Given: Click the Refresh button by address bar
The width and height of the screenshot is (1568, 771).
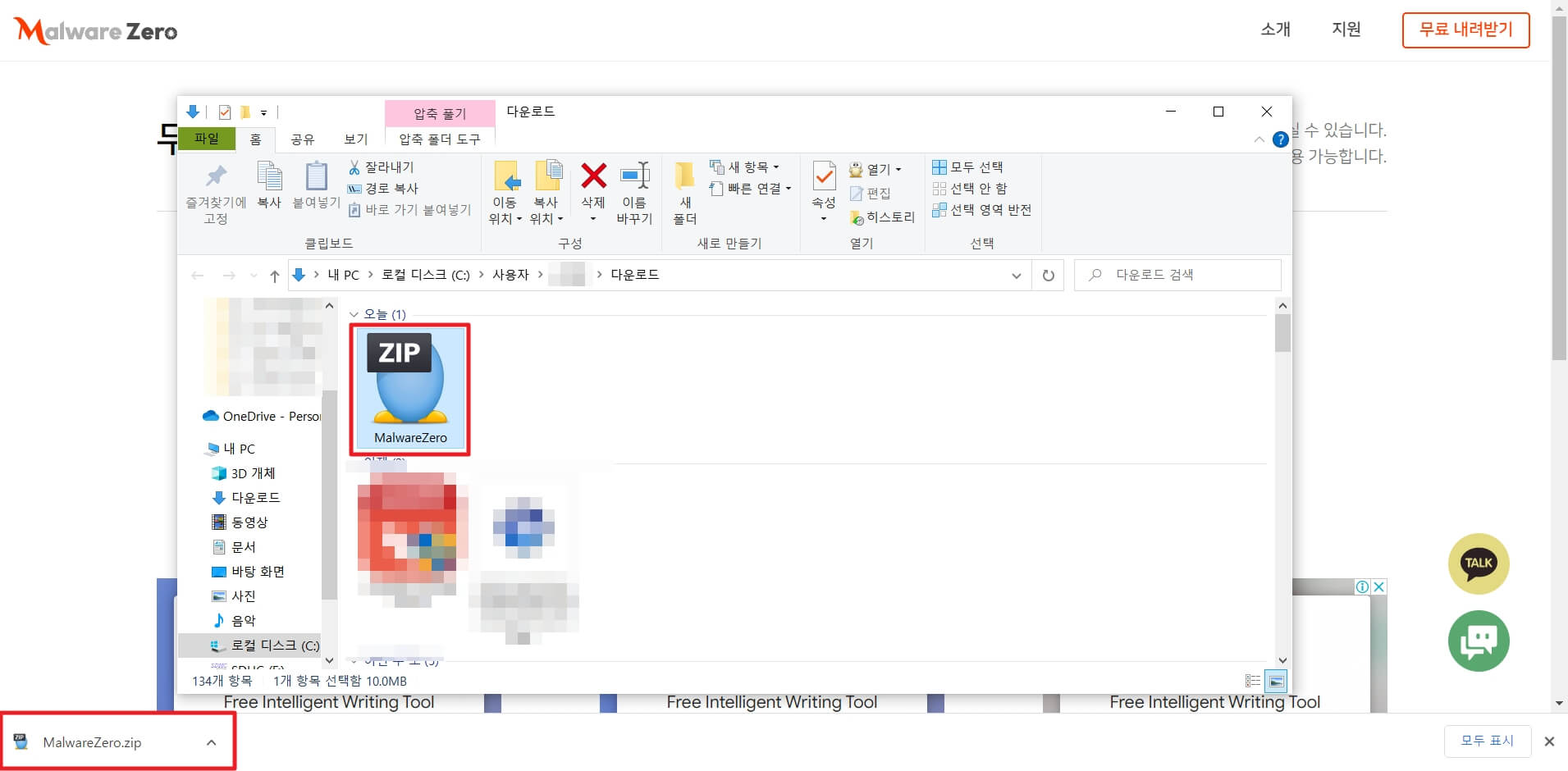Looking at the screenshot, I should (x=1048, y=276).
